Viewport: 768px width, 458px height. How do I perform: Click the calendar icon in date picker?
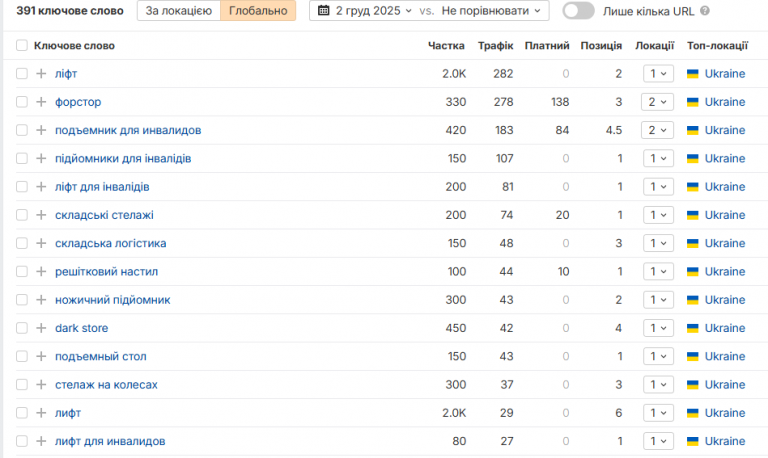(323, 10)
